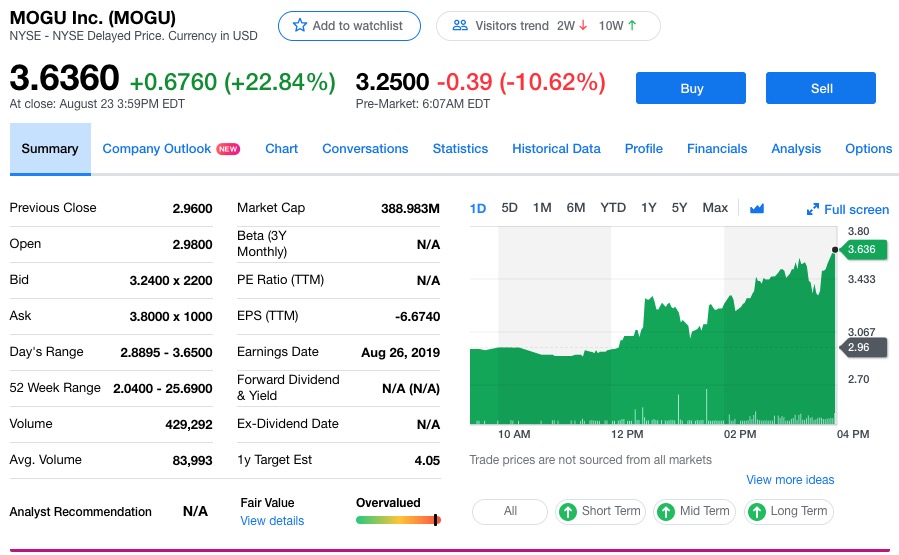Click the 52 Week Range value
Viewport: 899px width, 555px height.
click(163, 389)
